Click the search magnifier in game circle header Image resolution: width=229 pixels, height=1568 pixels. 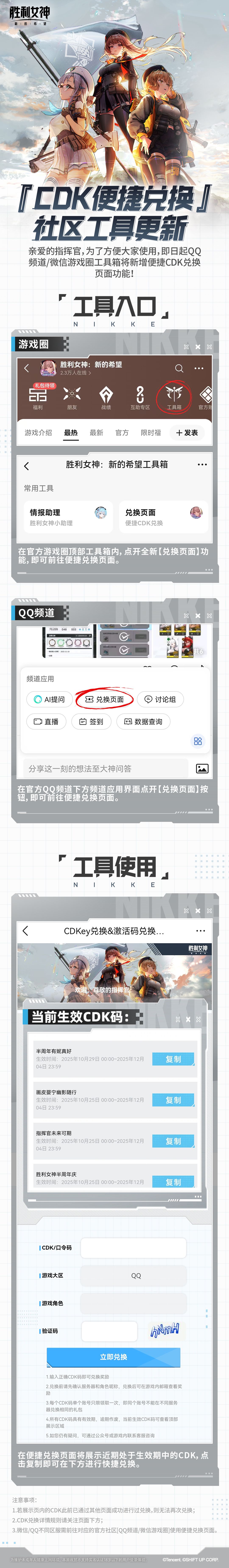click(179, 368)
